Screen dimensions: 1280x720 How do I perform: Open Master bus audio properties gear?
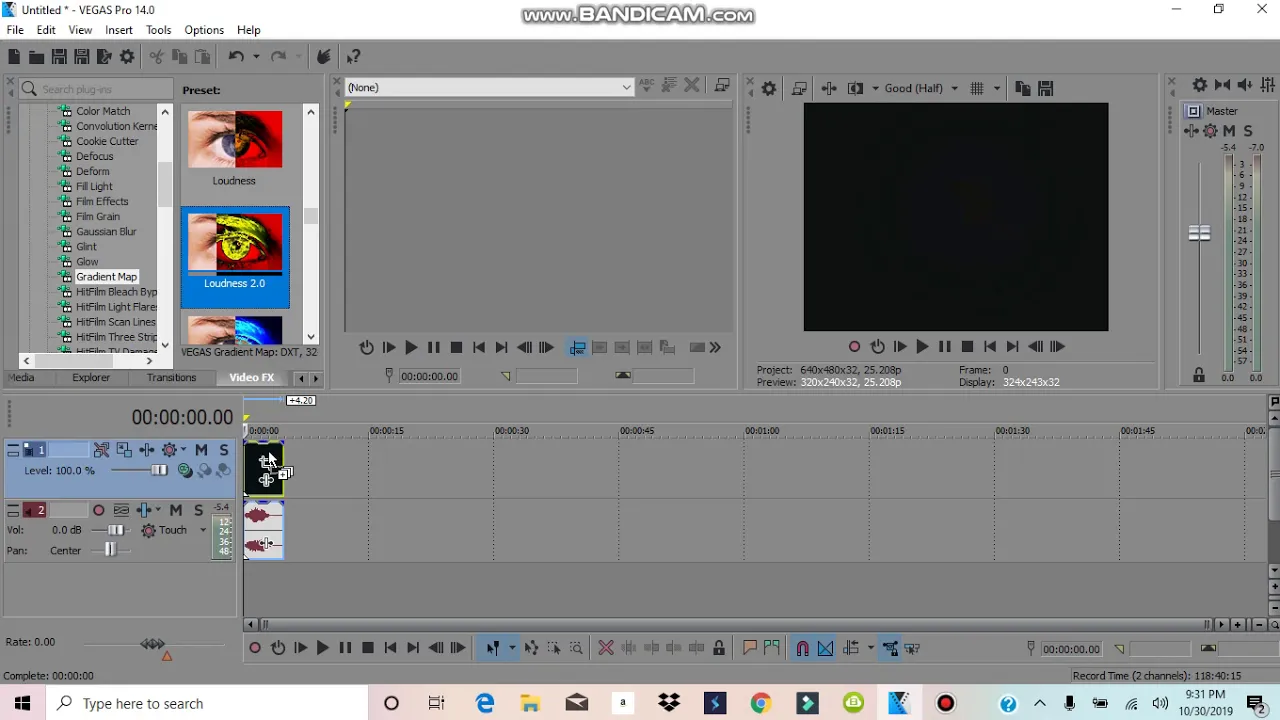1199,85
